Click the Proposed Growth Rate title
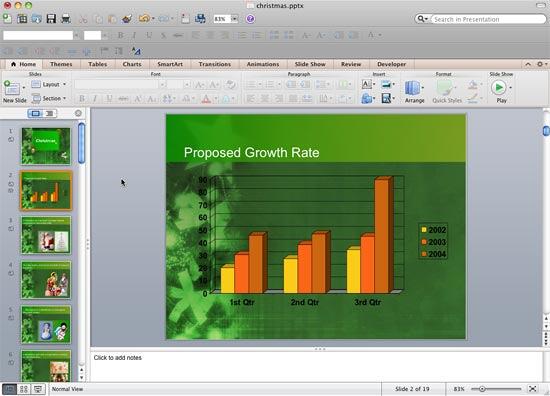 pyautogui.click(x=251, y=153)
